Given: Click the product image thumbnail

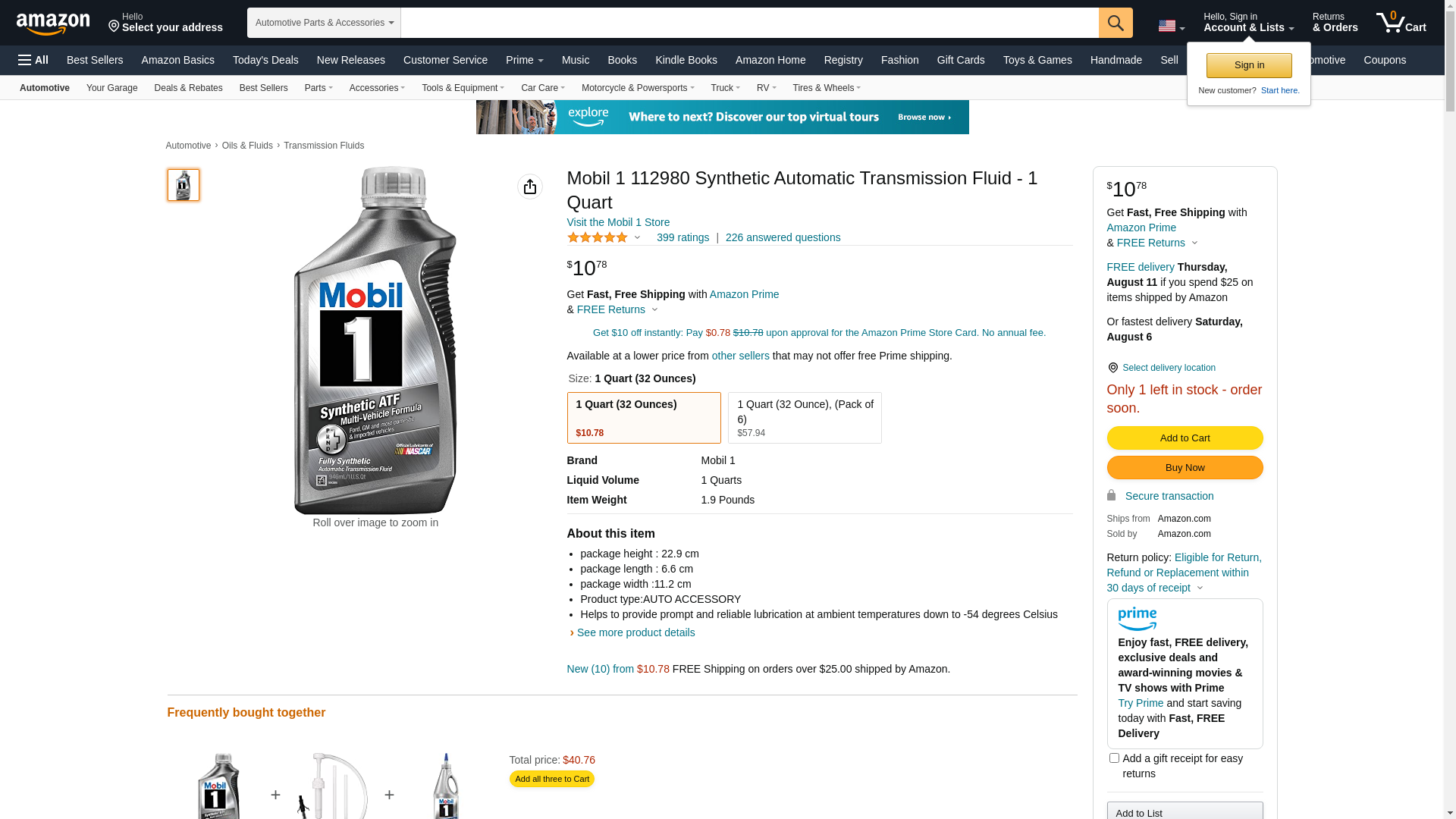Looking at the screenshot, I should tap(184, 185).
